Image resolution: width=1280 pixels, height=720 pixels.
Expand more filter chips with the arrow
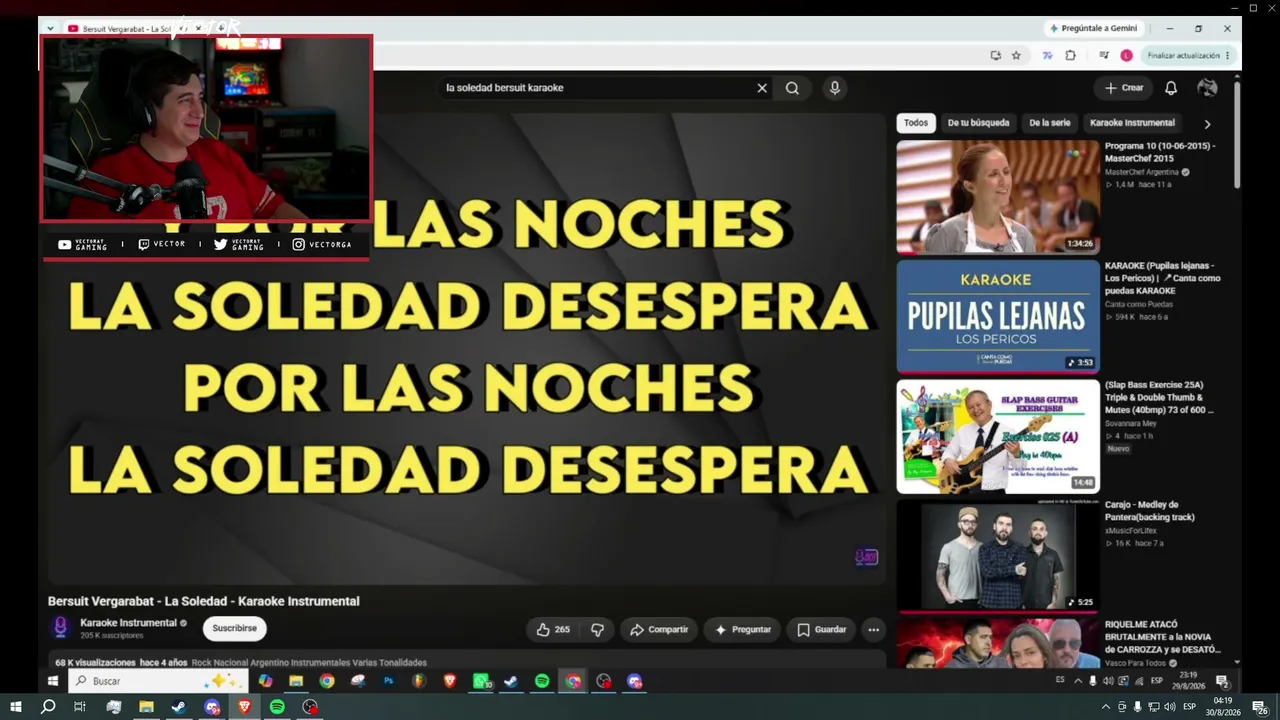click(x=1207, y=124)
